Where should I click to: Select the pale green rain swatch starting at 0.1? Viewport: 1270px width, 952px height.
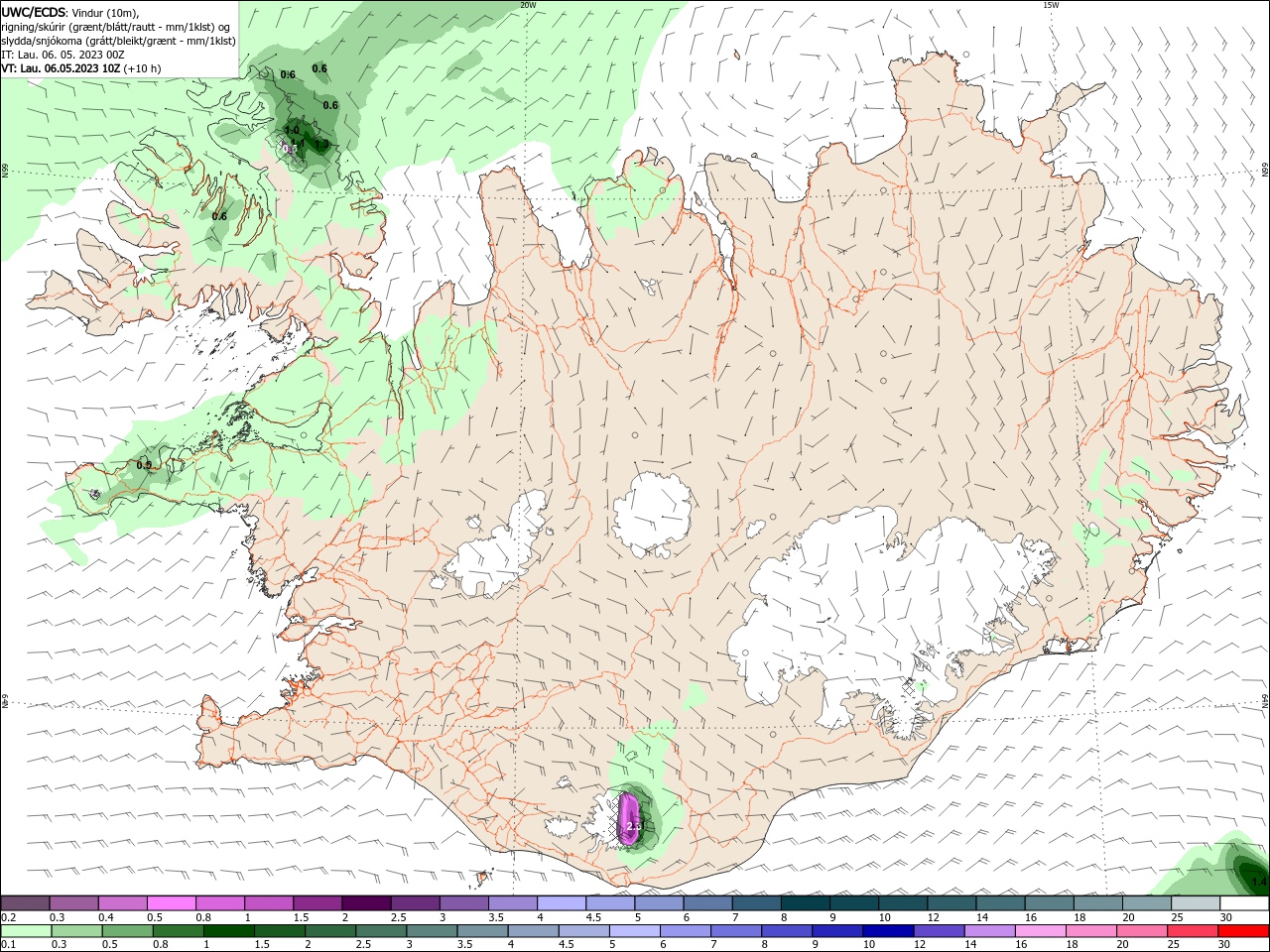26,931
